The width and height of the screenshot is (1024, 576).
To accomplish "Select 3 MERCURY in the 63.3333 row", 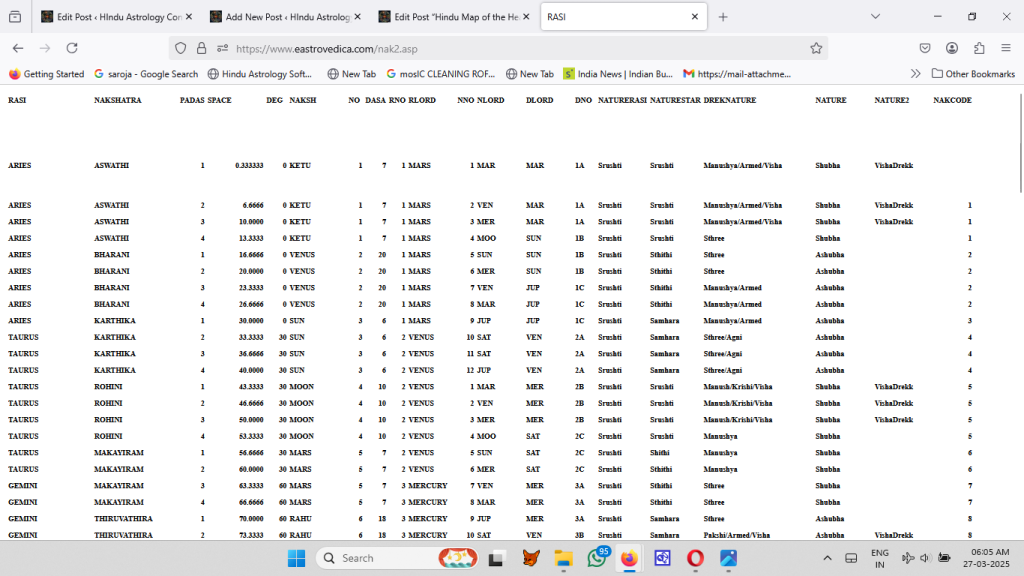I will 424,486.
